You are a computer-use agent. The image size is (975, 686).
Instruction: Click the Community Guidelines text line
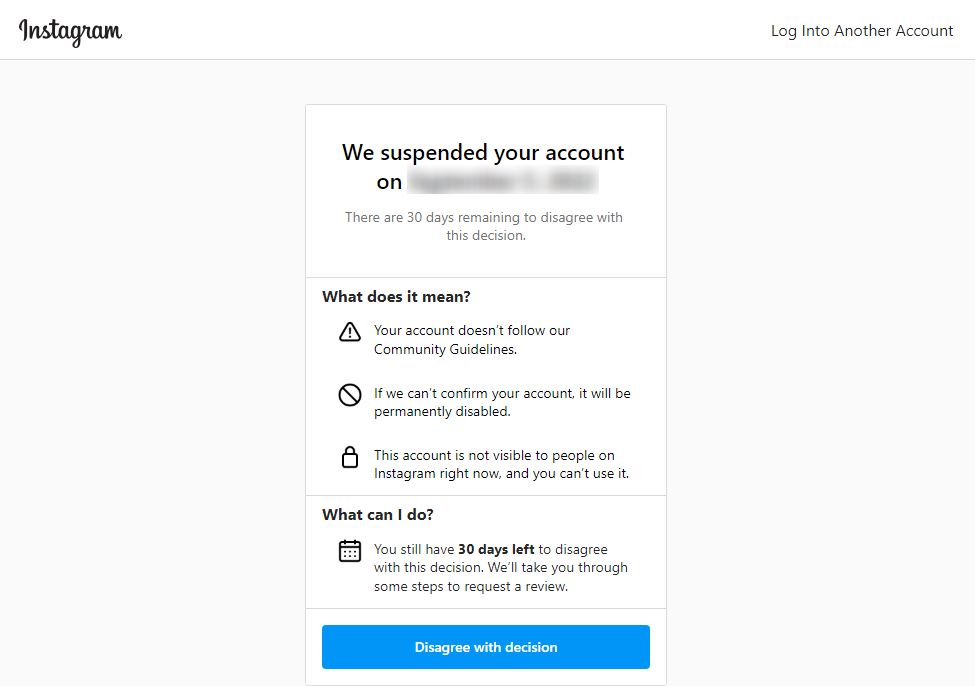pyautogui.click(x=445, y=350)
